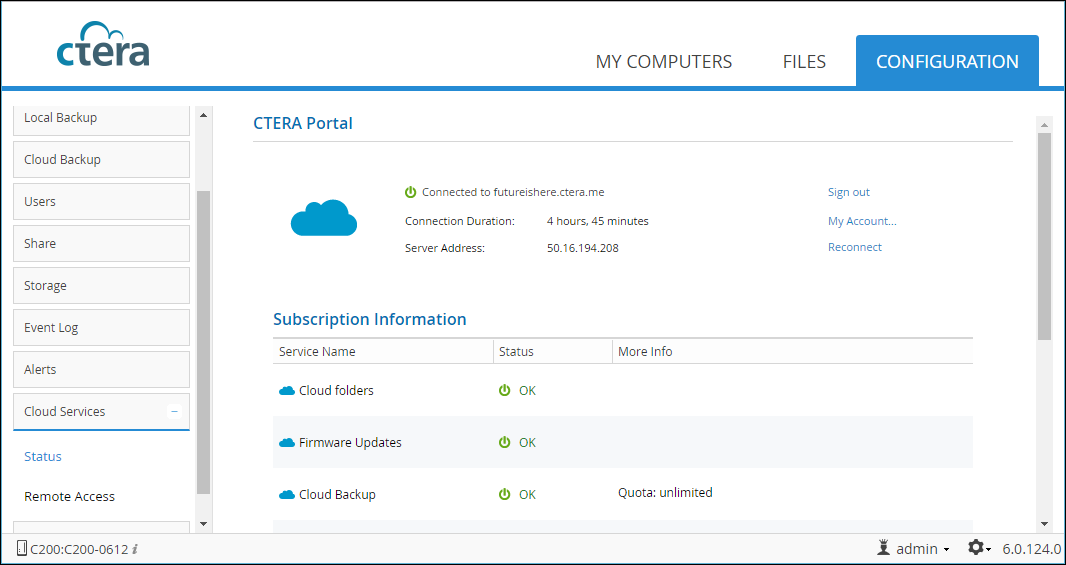Open the settings gear menu
This screenshot has width=1066, height=565.
coord(979,548)
